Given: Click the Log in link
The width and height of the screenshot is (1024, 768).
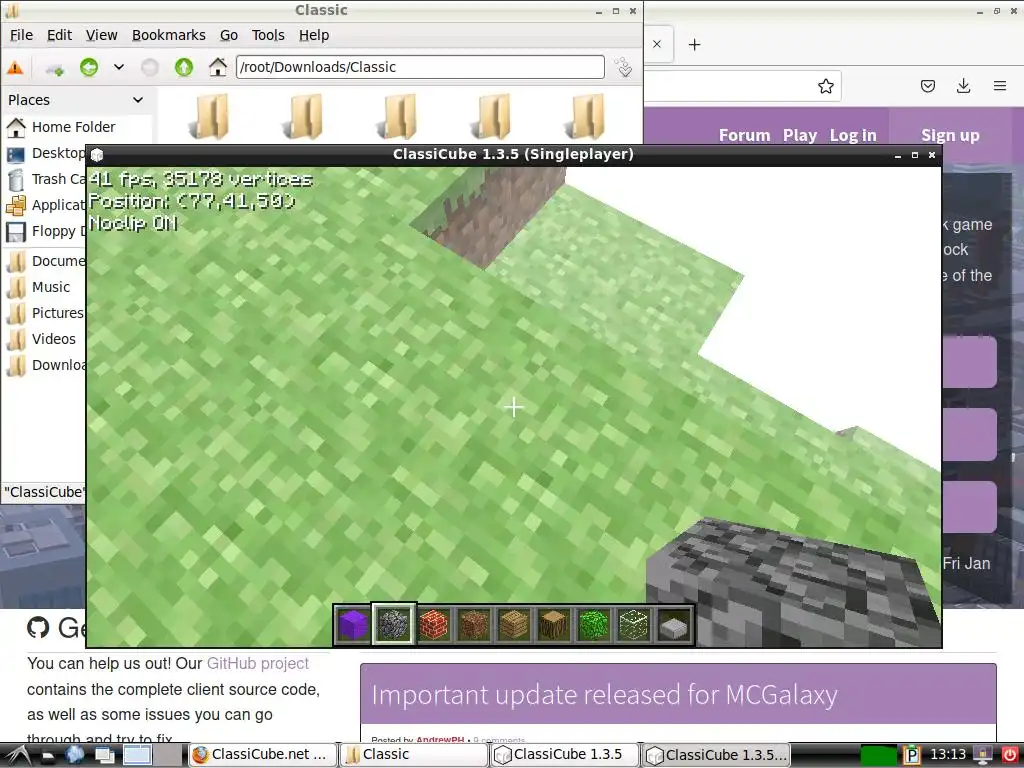Looking at the screenshot, I should click(853, 135).
